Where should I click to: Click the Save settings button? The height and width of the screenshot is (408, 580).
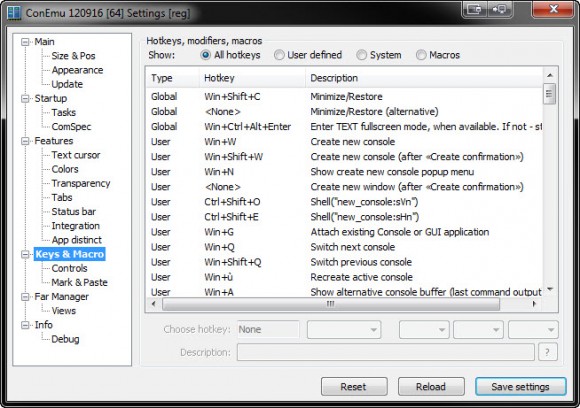point(520,387)
